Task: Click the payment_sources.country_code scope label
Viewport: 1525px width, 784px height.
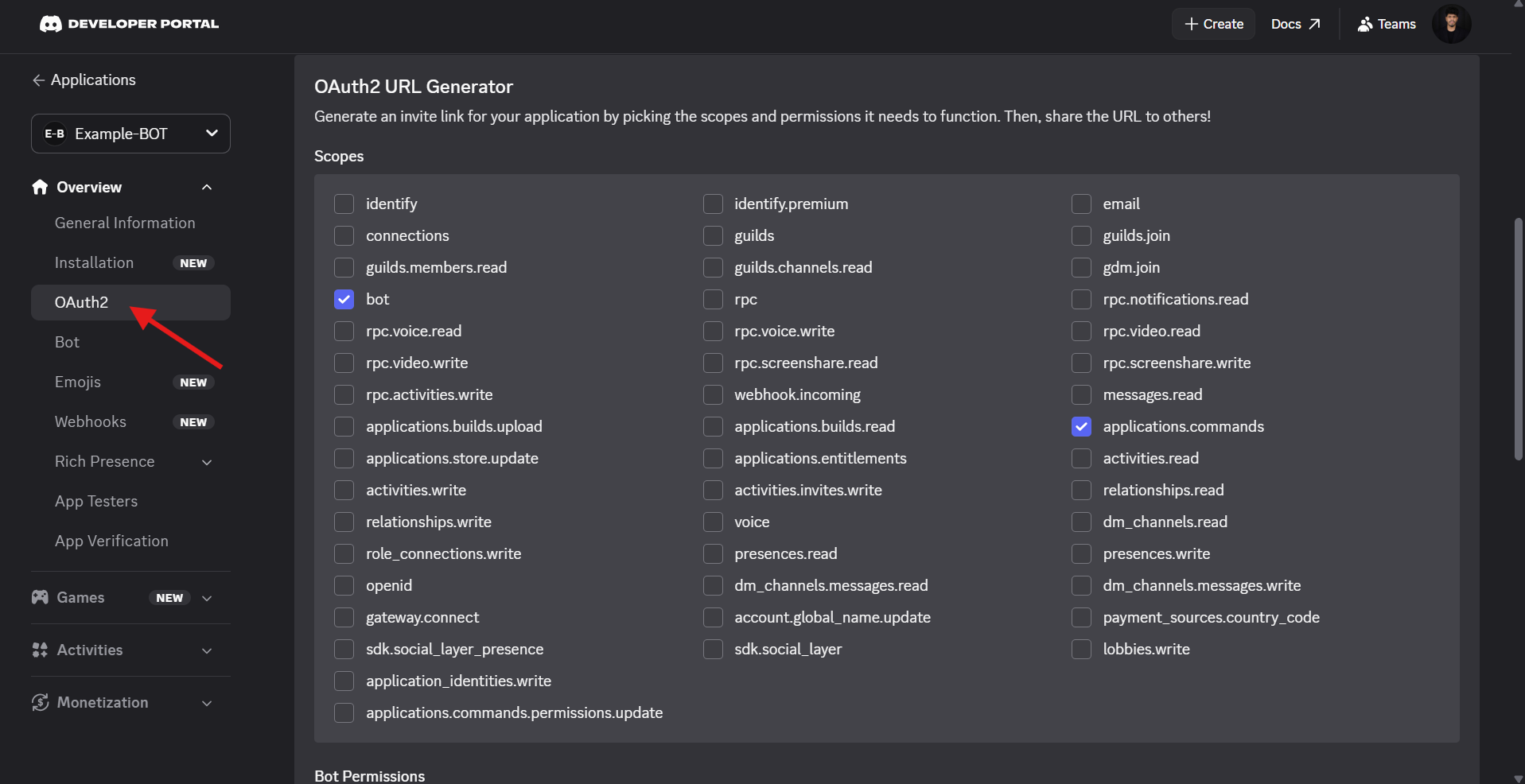Action: pos(1211,617)
